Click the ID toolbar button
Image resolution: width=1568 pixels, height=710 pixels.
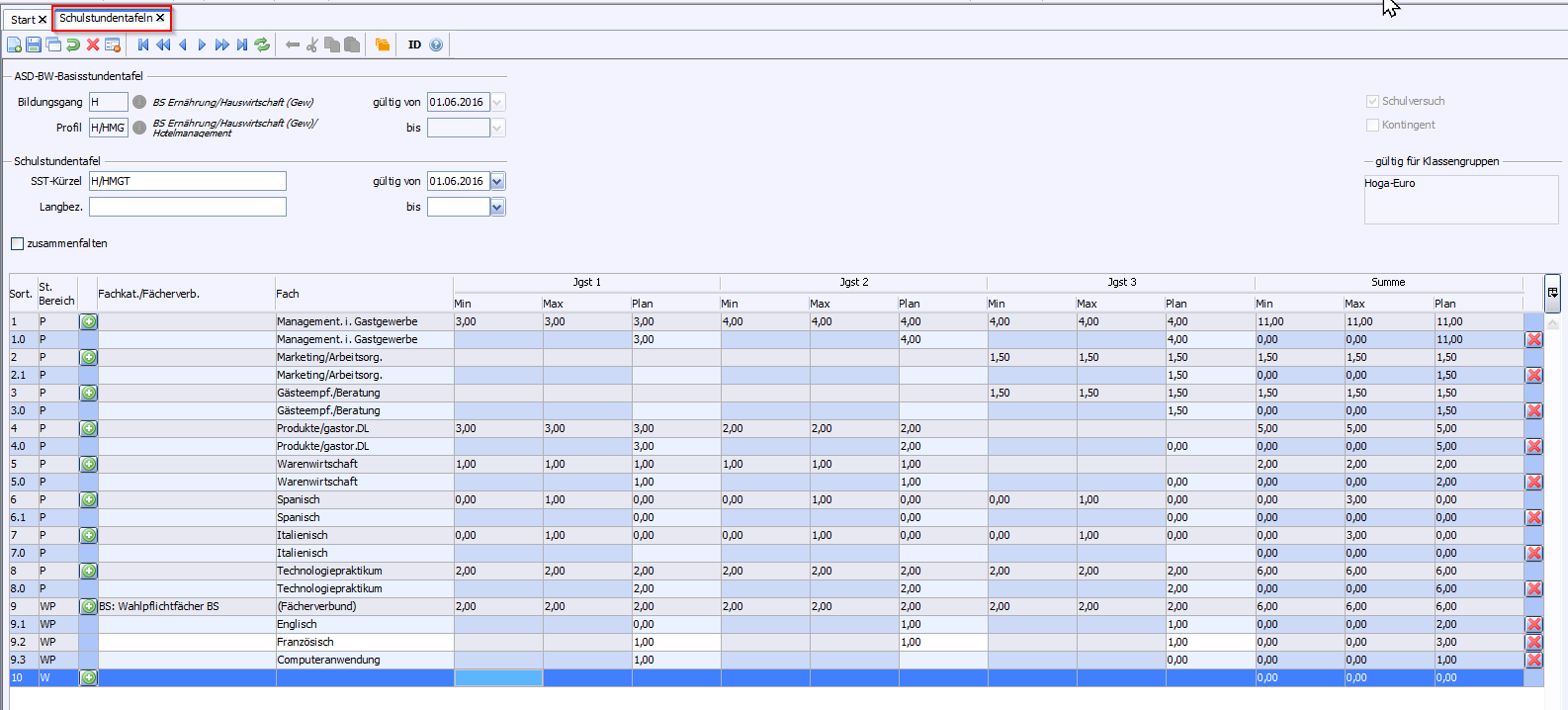(414, 44)
